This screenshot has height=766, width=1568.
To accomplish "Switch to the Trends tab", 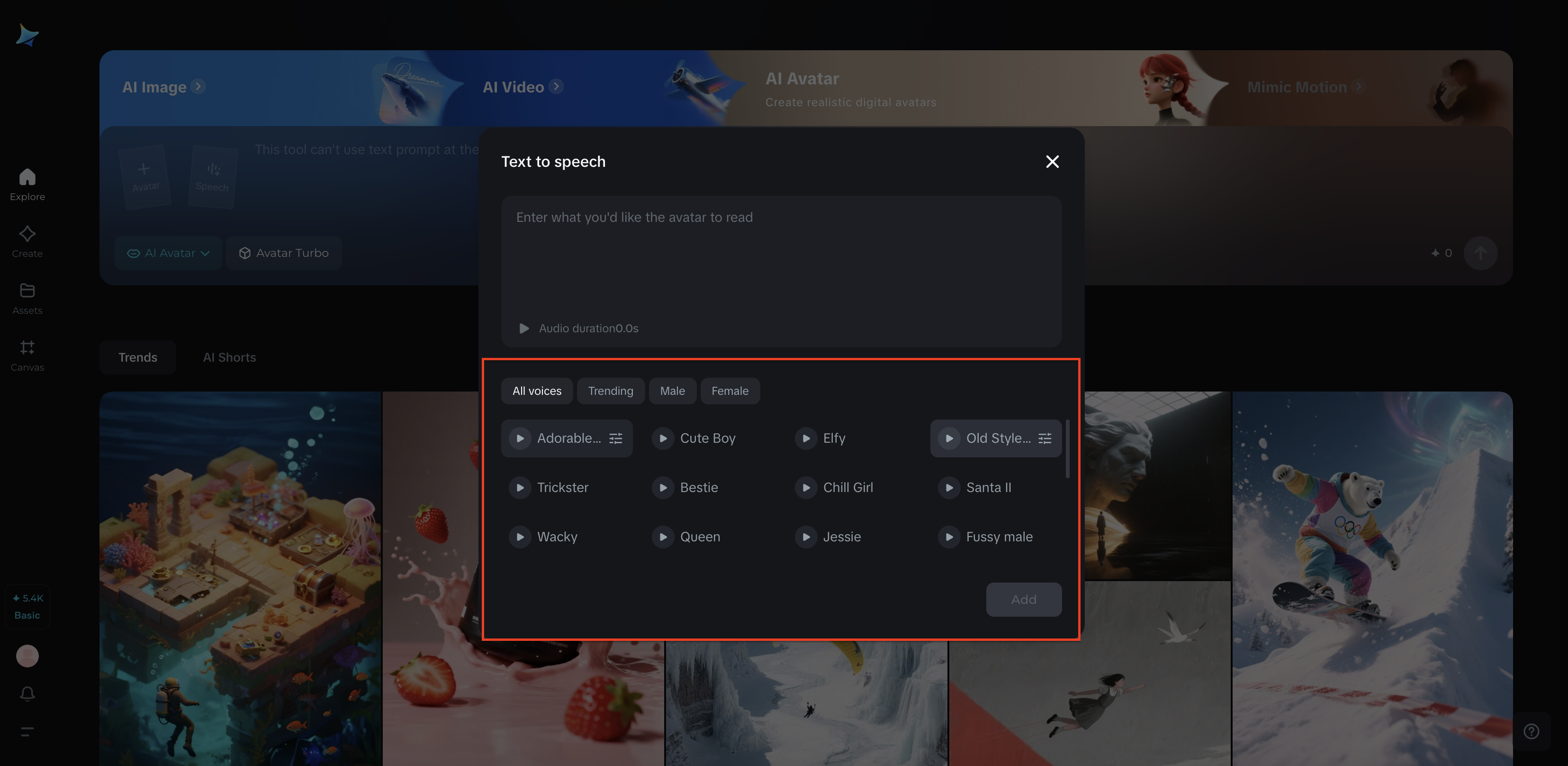I will pos(137,357).
